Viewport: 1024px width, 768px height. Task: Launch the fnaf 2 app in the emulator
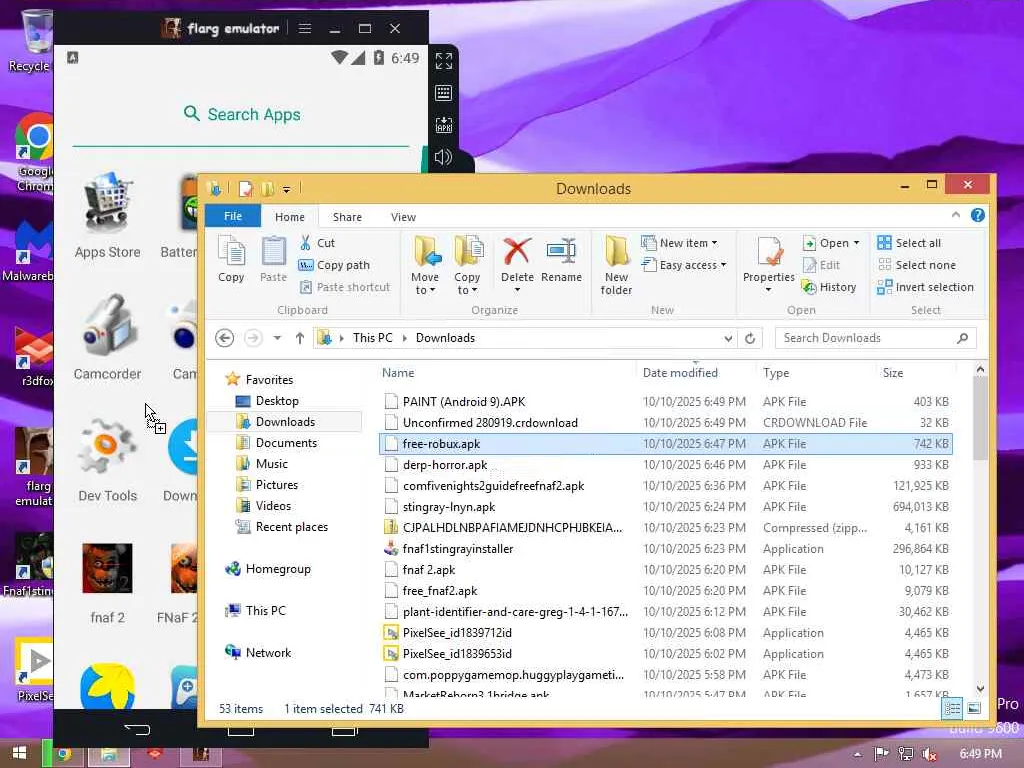coord(108,583)
